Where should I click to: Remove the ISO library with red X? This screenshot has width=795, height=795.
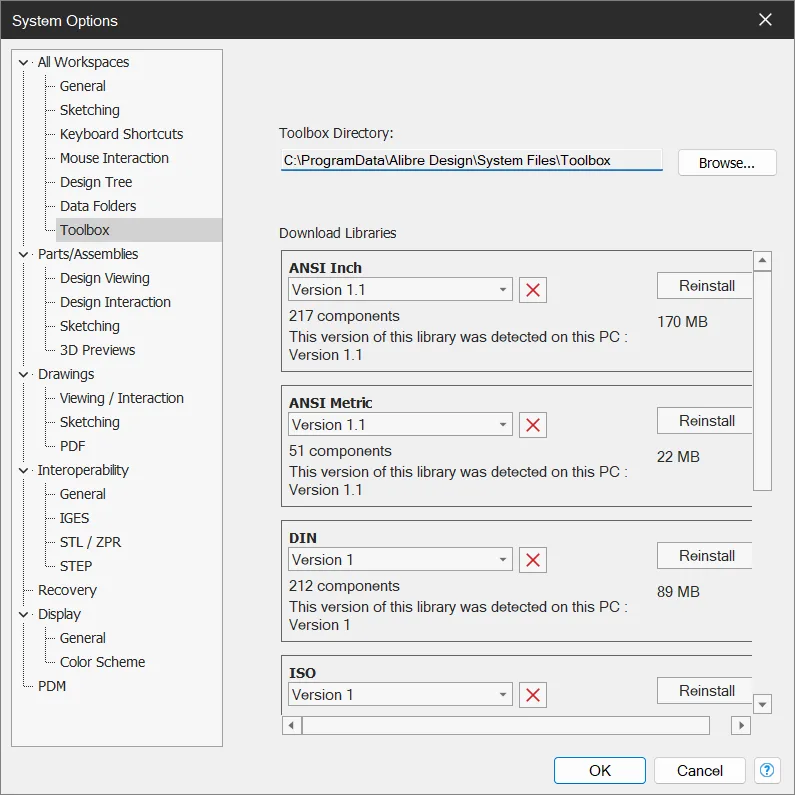532,695
